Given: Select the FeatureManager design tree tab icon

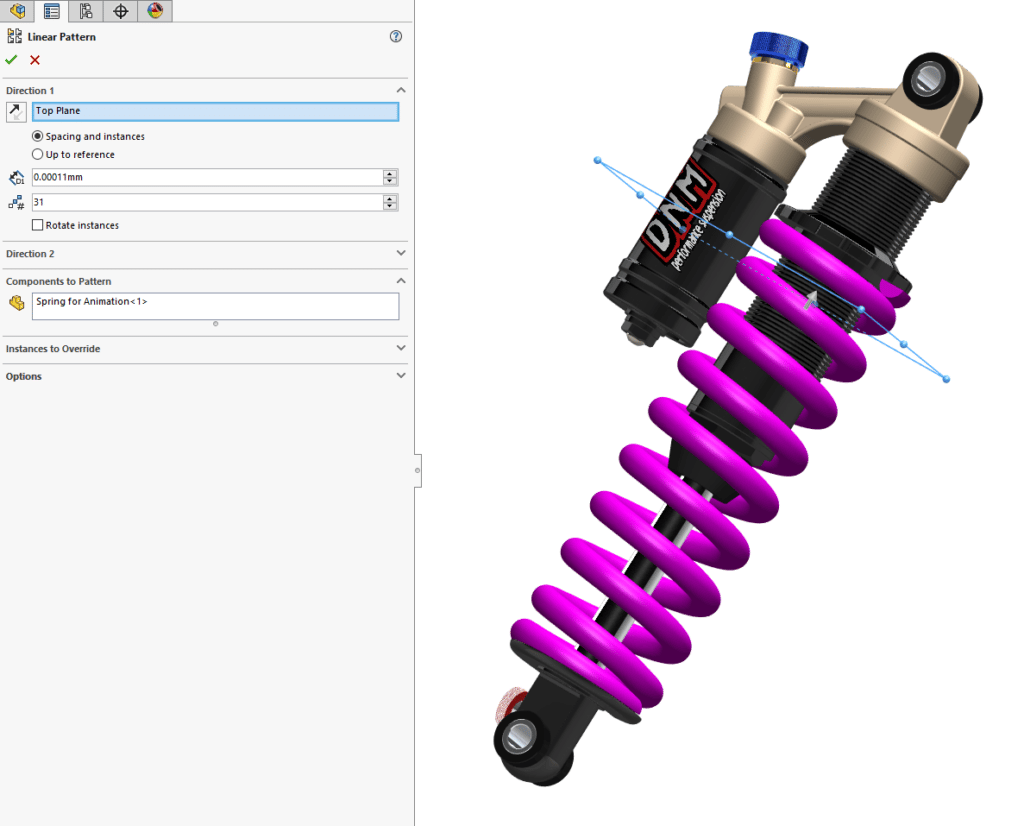Looking at the screenshot, I should point(17,11).
